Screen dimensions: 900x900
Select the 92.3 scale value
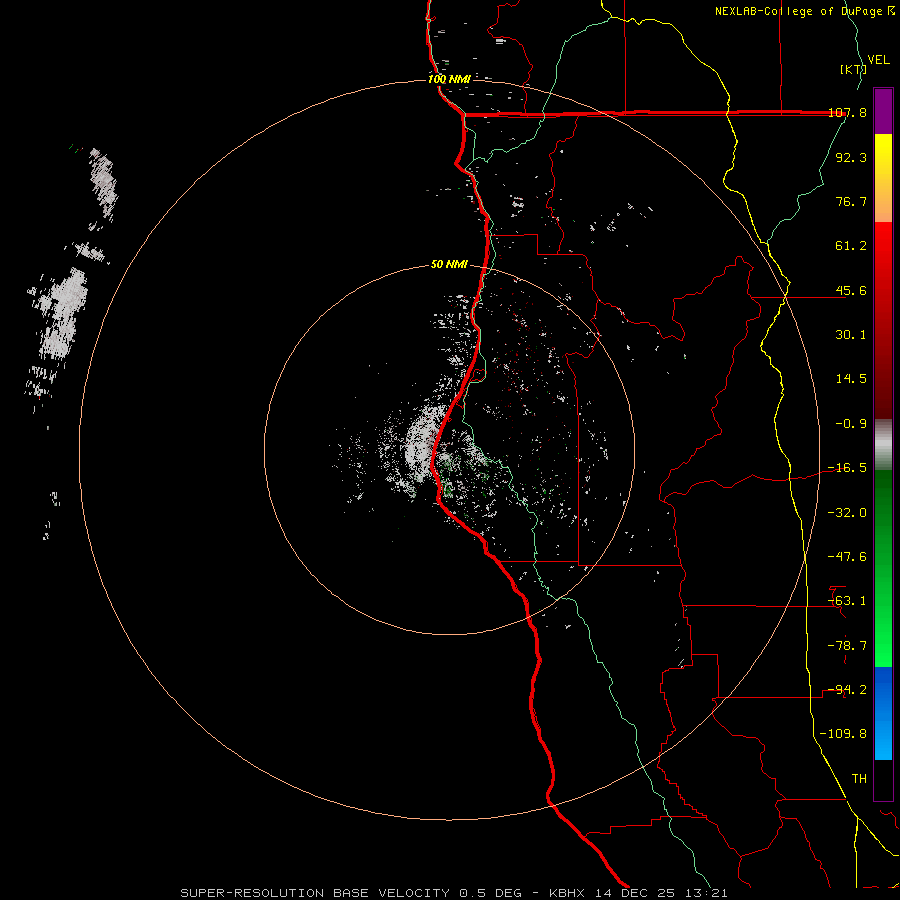[x=851, y=157]
